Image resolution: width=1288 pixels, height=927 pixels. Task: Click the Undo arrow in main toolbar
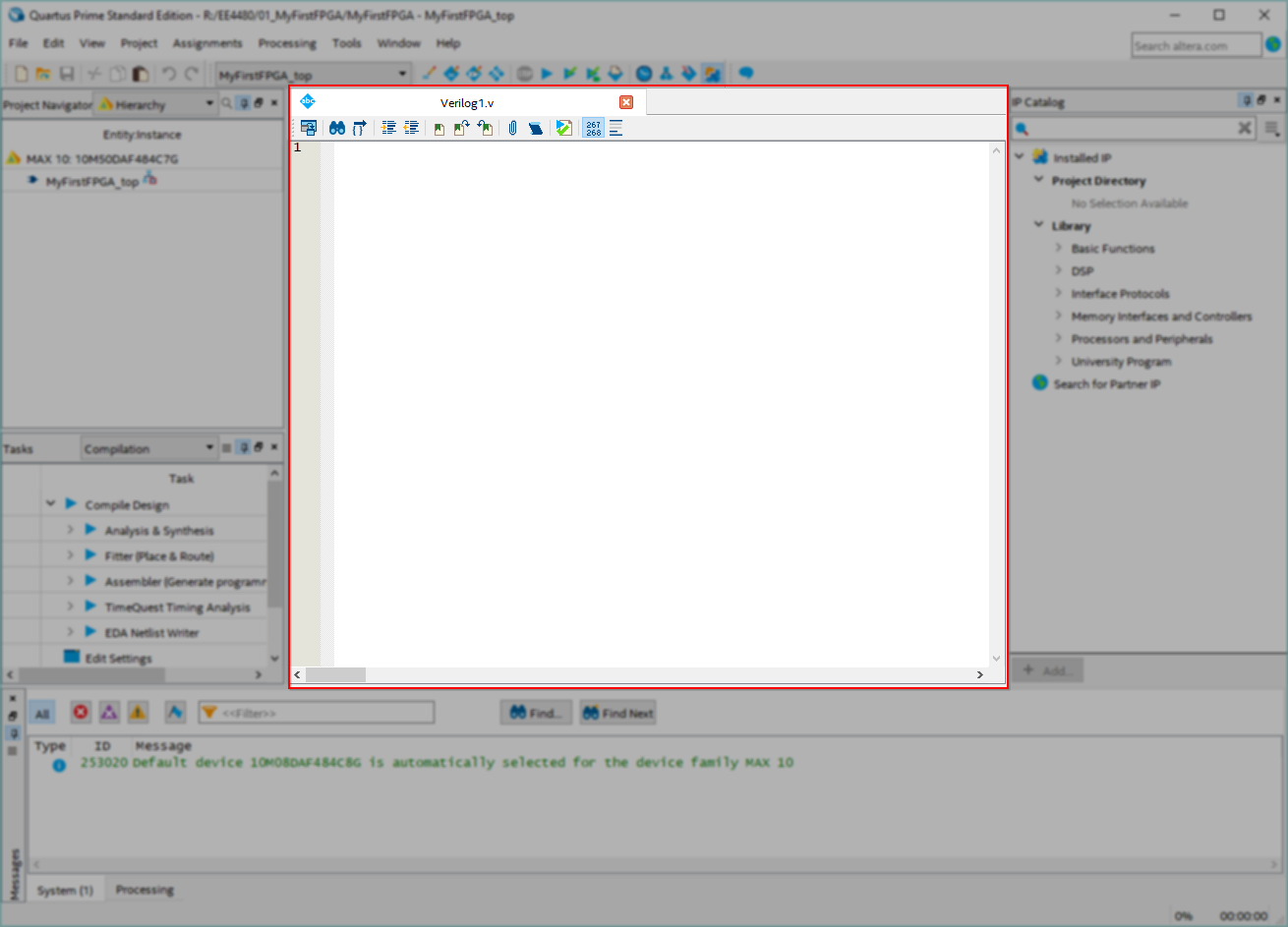(169, 74)
